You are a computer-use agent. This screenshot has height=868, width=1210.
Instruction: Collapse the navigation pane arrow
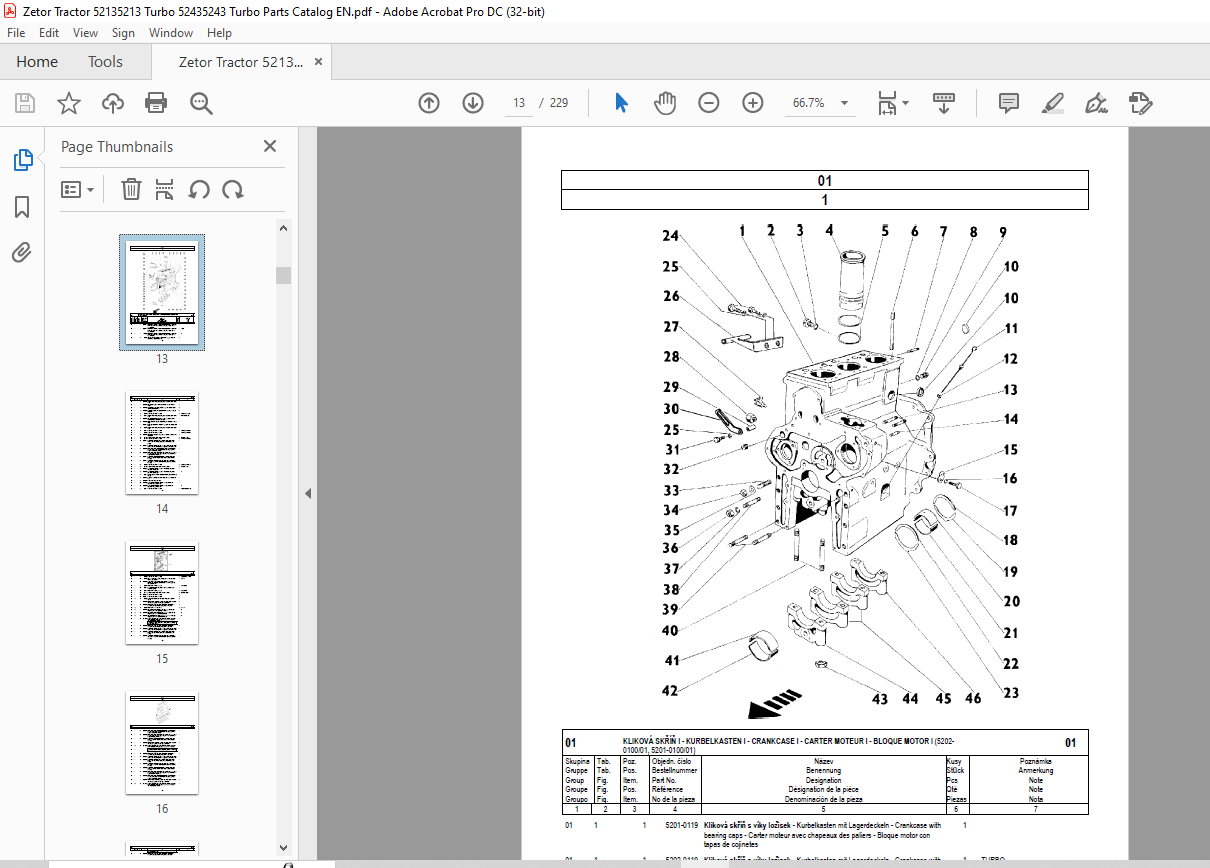coord(308,494)
